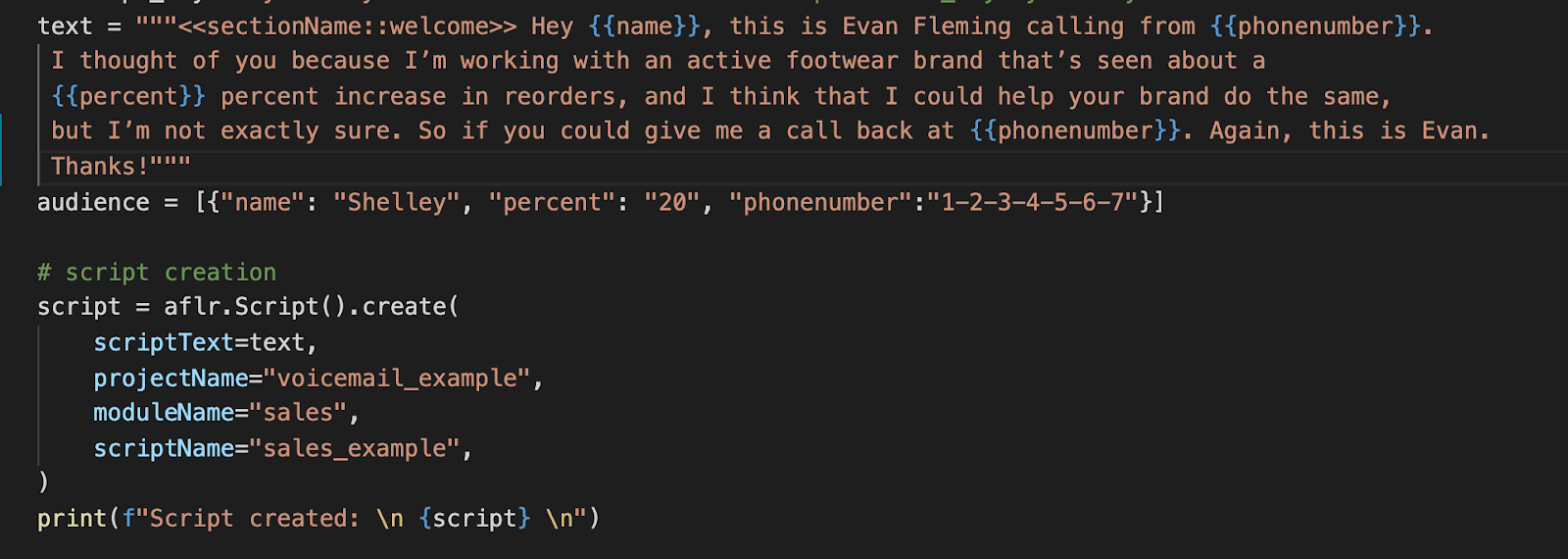Click the scriptText=text argument

[199, 343]
